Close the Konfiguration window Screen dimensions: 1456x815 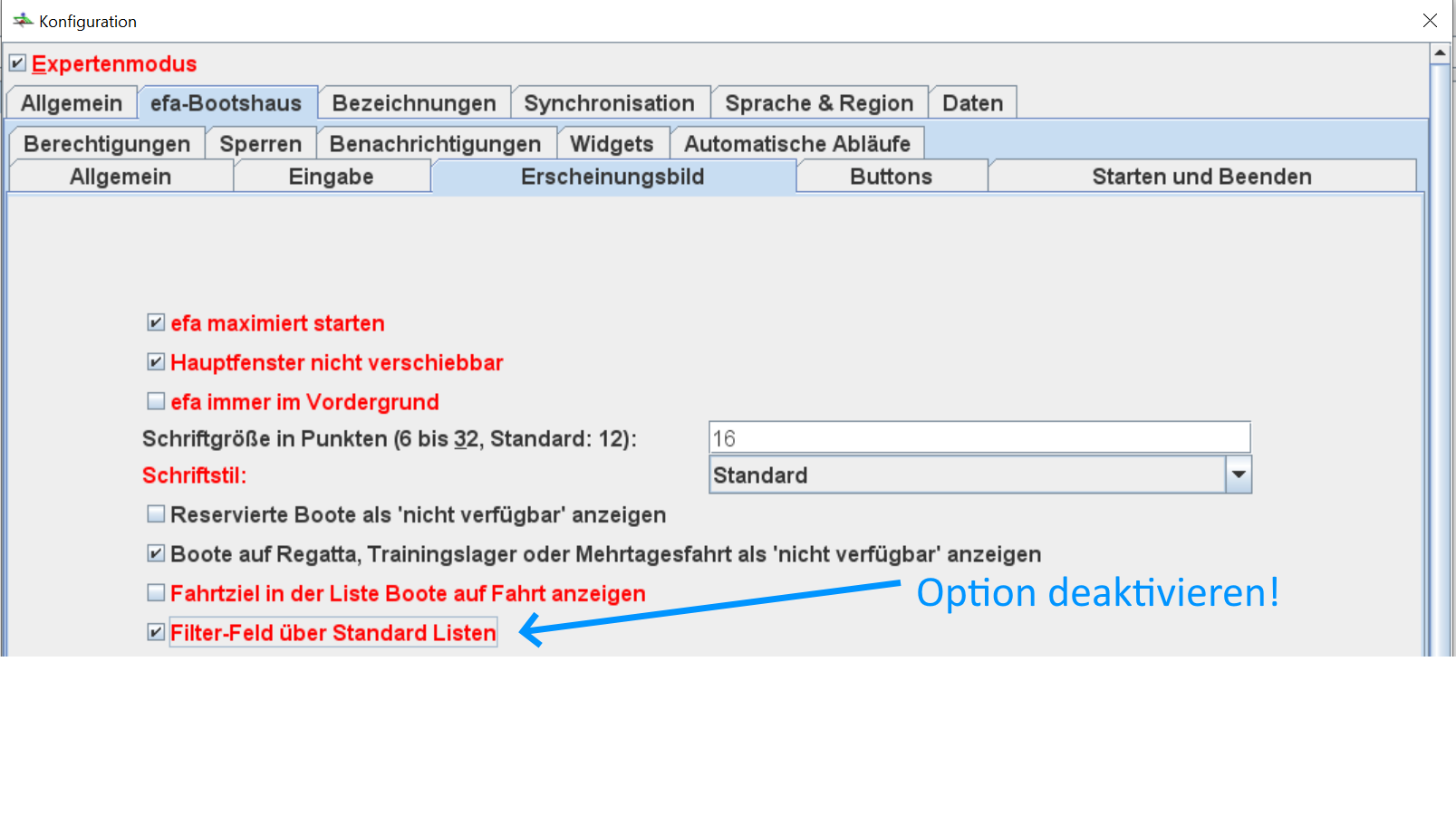pos(1430,20)
